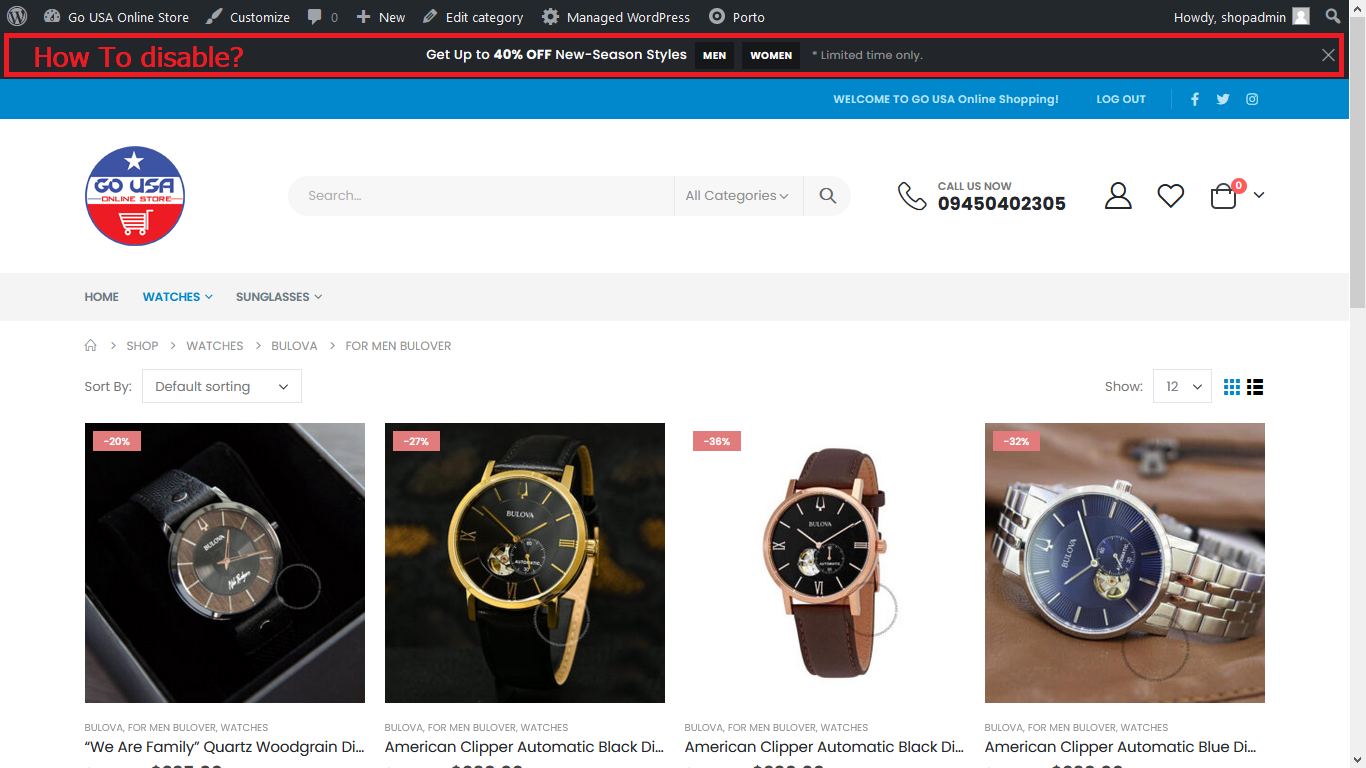Expand the mini cart dropdown arrow
1366x768 pixels.
click(1259, 195)
